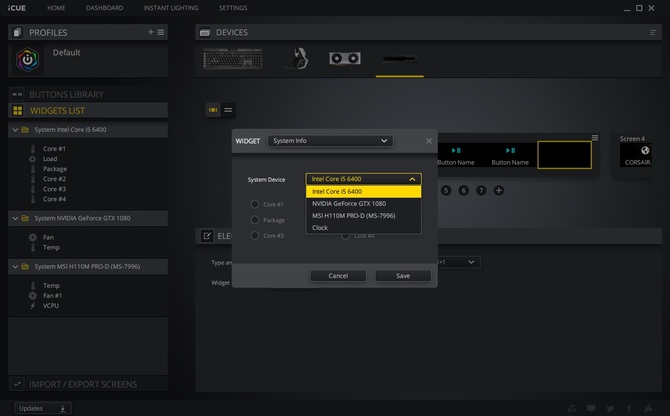
Task: Open Import / Export Screens section
Action: tap(88, 384)
